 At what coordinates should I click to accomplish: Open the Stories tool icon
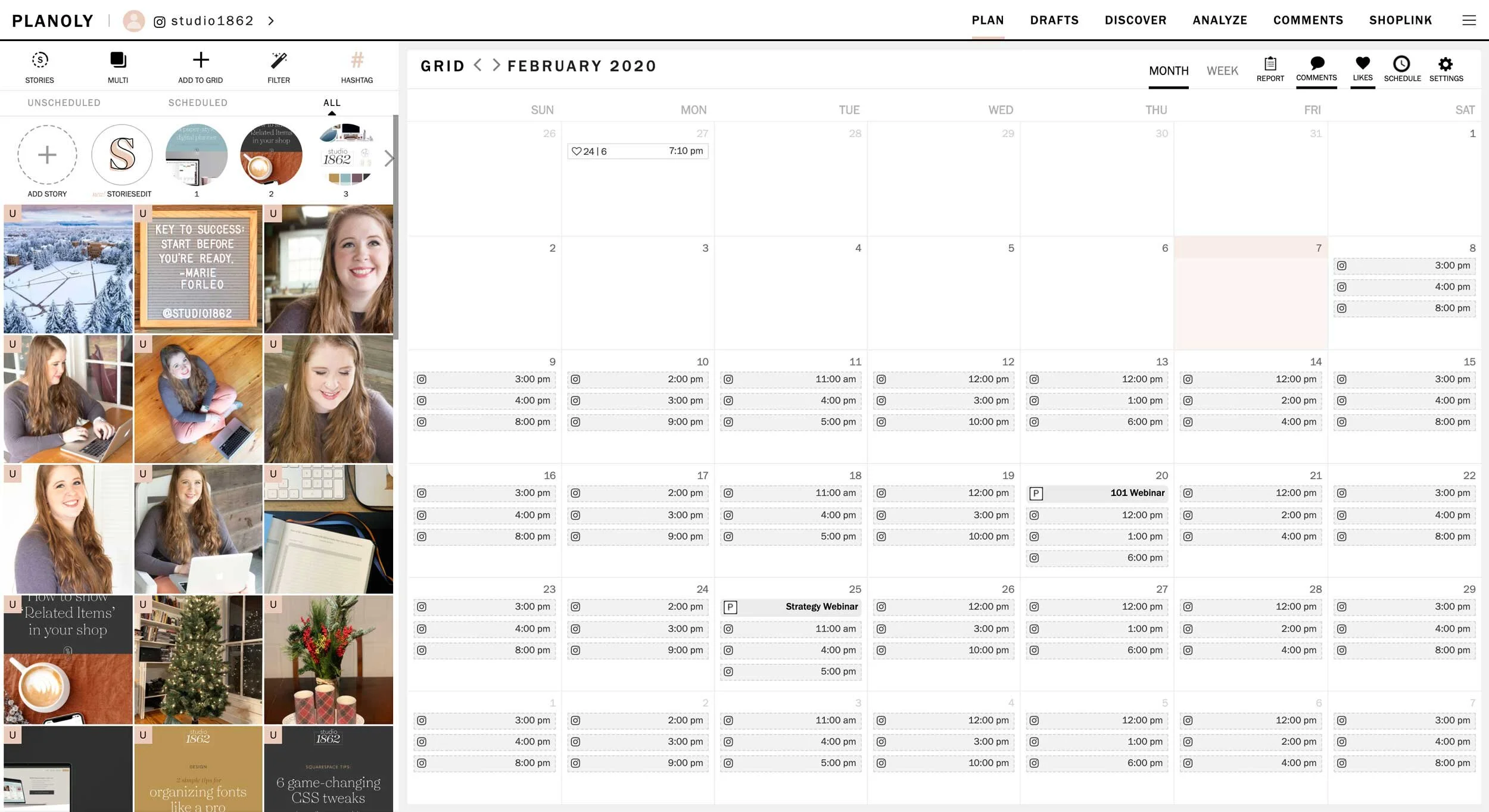pos(39,60)
